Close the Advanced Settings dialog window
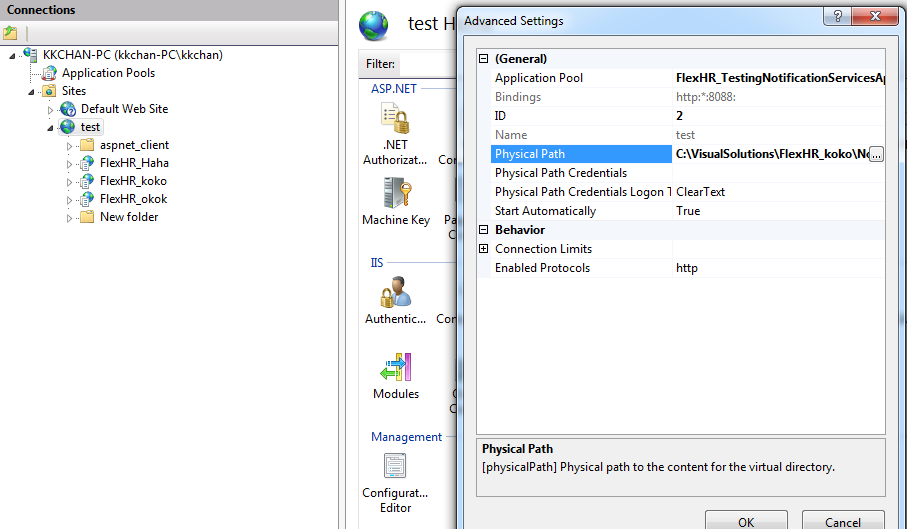The width and height of the screenshot is (907, 529). 875,16
